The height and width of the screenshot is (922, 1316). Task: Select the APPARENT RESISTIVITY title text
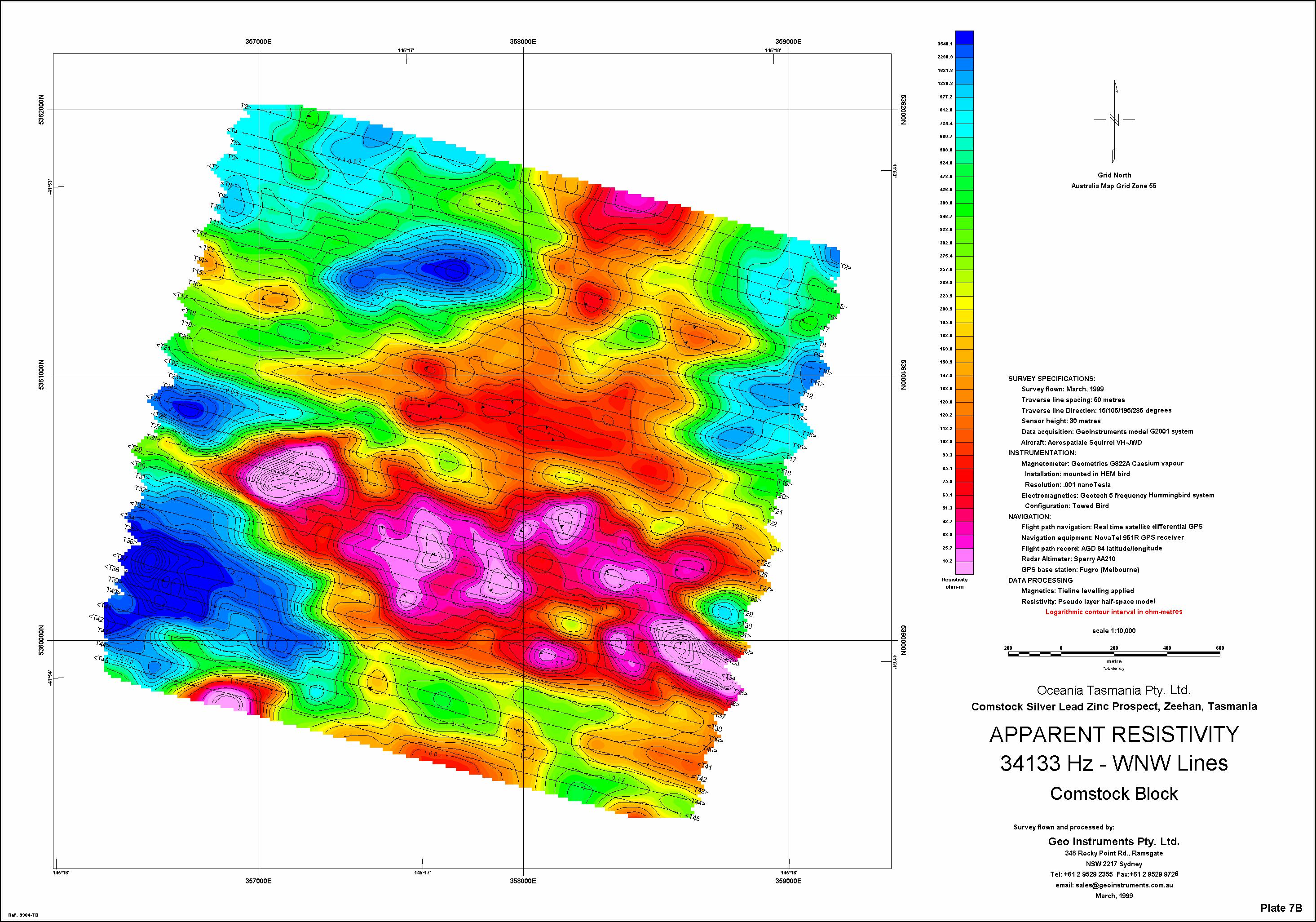click(1114, 735)
